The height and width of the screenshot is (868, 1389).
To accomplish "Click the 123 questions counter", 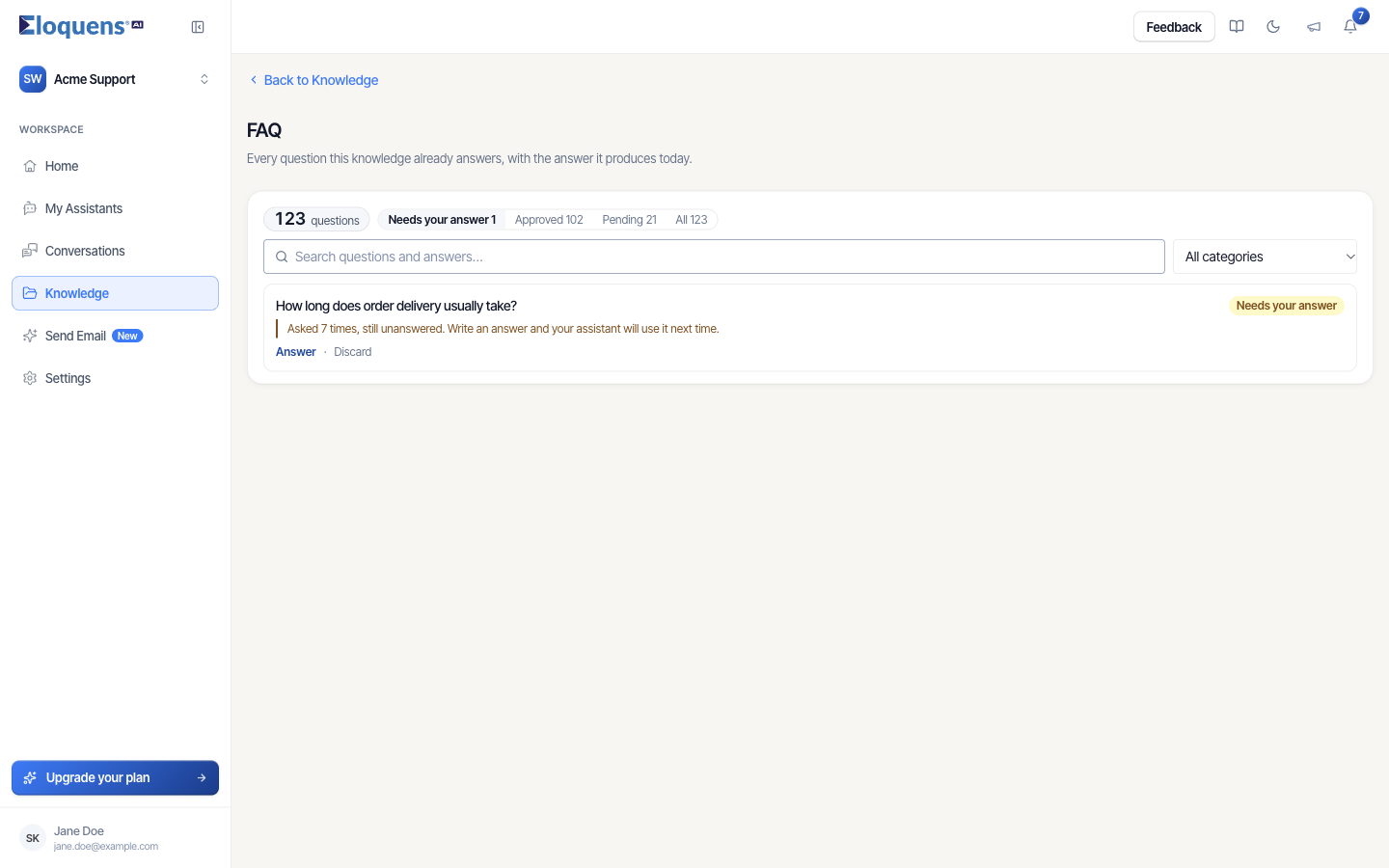I will point(316,219).
